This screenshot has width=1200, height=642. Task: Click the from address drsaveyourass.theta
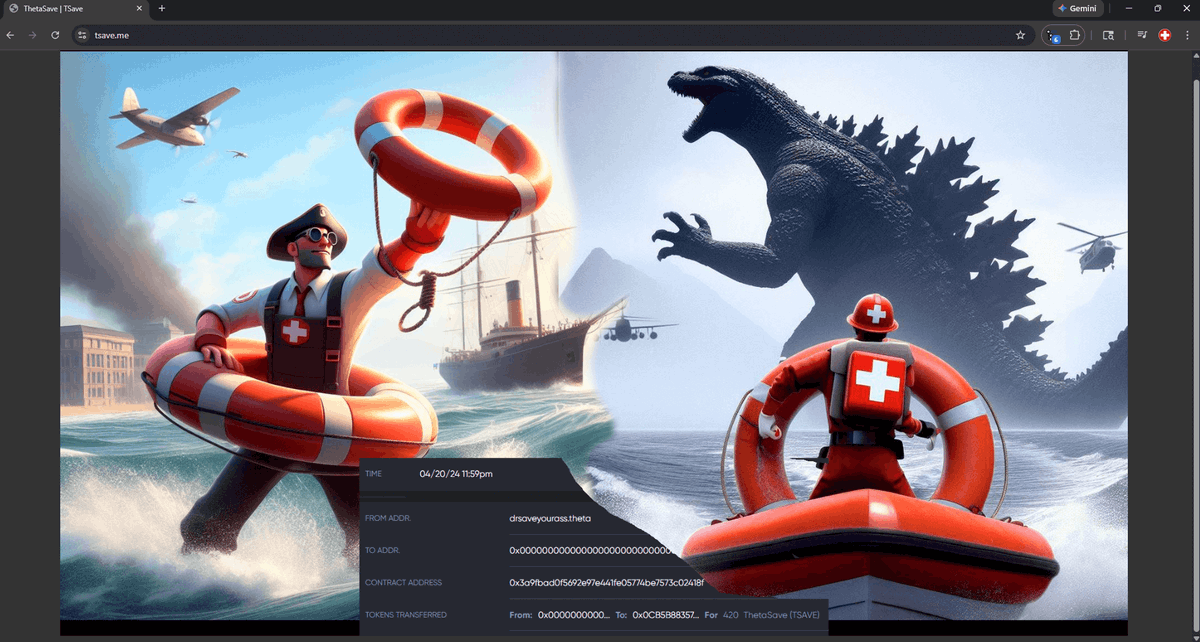click(550, 518)
